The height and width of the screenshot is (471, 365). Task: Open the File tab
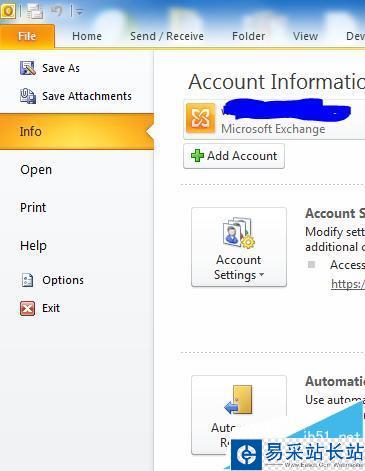click(x=27, y=36)
